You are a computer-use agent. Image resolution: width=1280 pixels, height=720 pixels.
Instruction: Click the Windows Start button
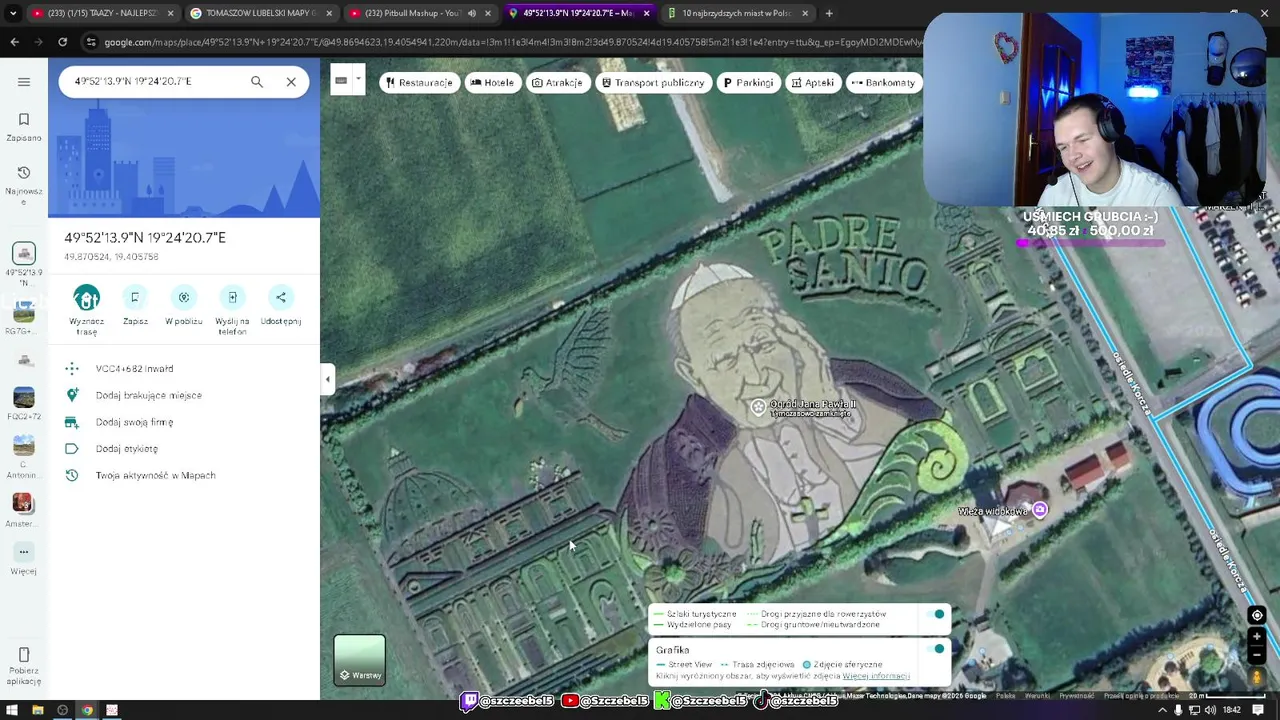13,710
